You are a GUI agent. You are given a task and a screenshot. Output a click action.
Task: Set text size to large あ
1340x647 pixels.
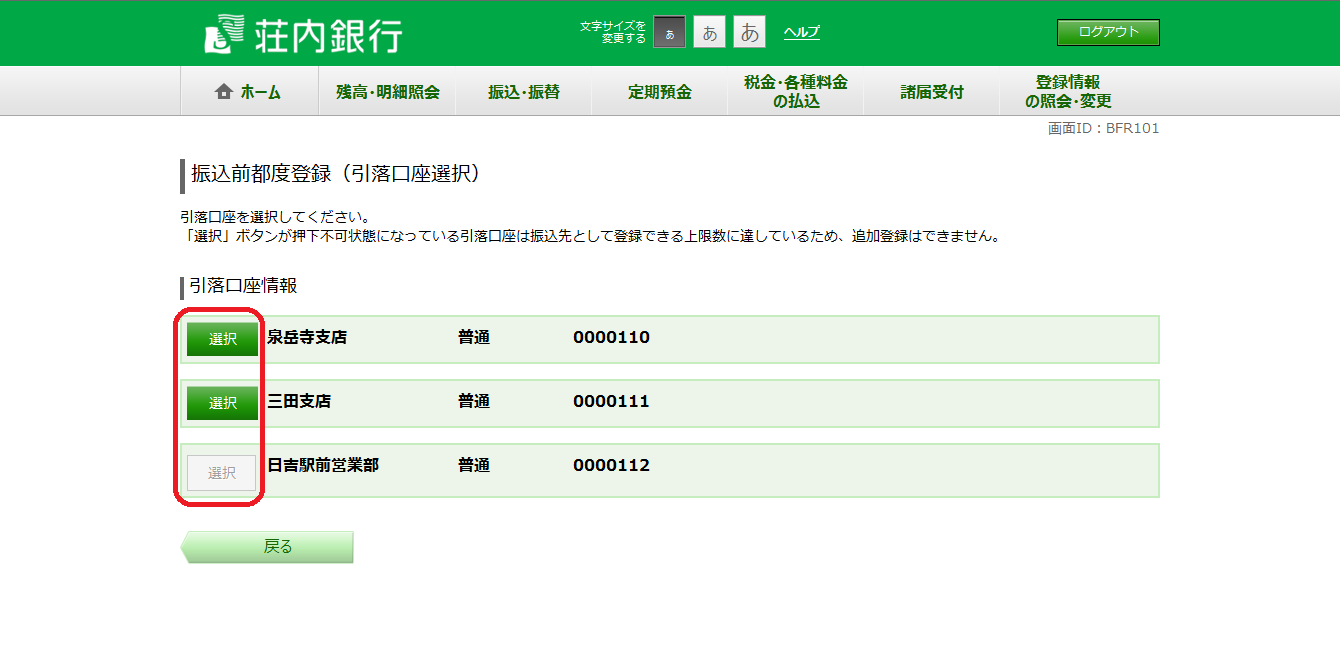click(x=749, y=33)
